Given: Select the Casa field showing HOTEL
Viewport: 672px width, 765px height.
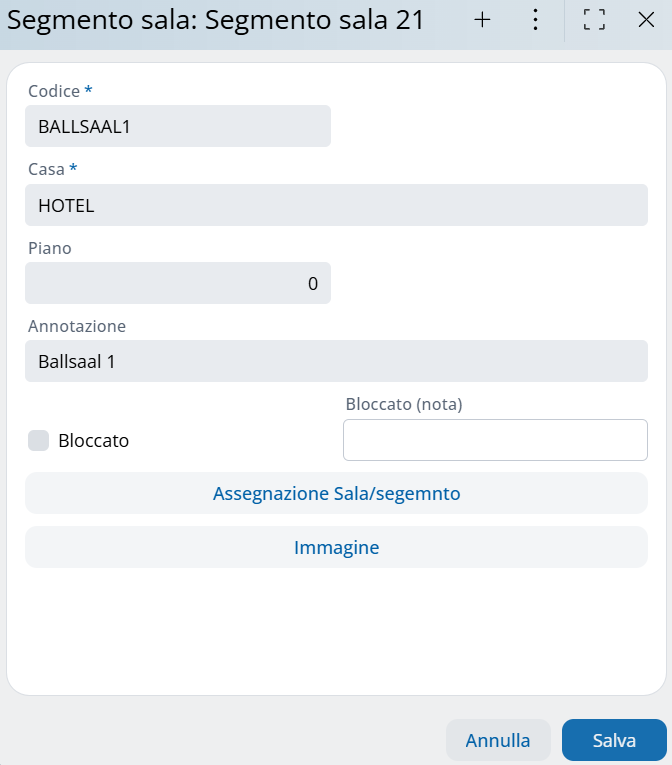Looking at the screenshot, I should [336, 205].
